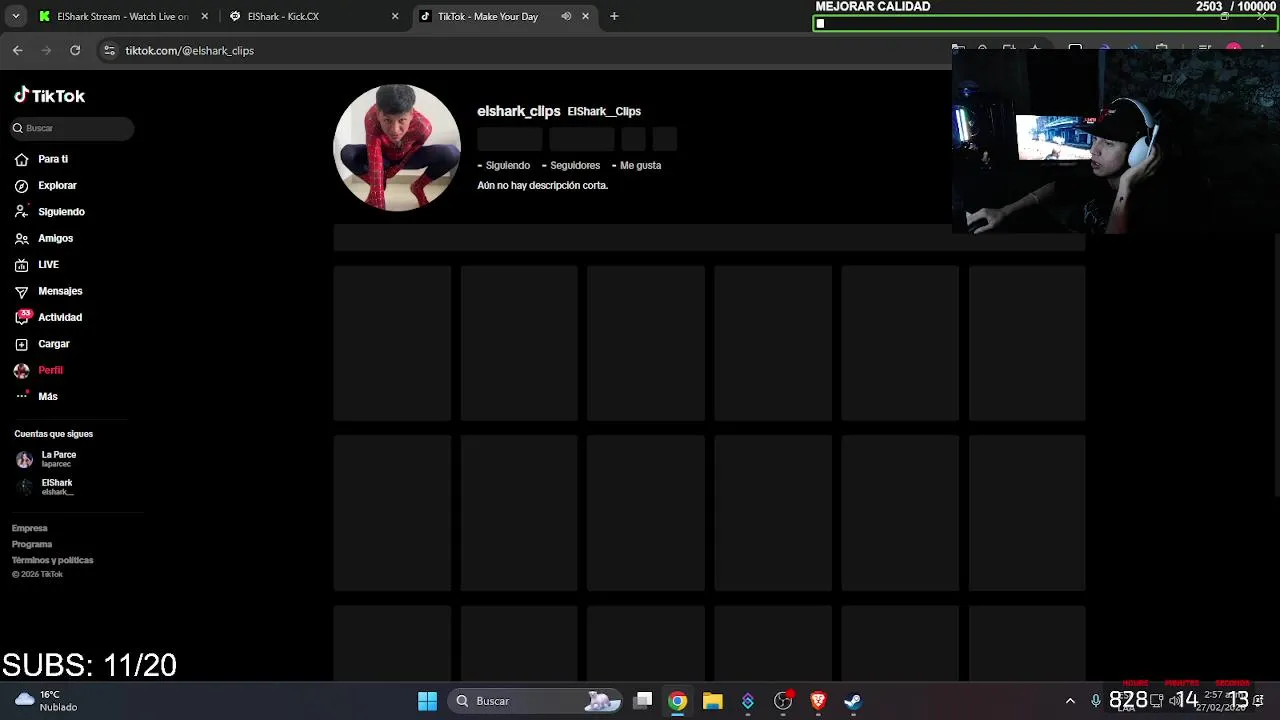
Task: Click the TikTok Buscar search field
Action: coord(71,128)
